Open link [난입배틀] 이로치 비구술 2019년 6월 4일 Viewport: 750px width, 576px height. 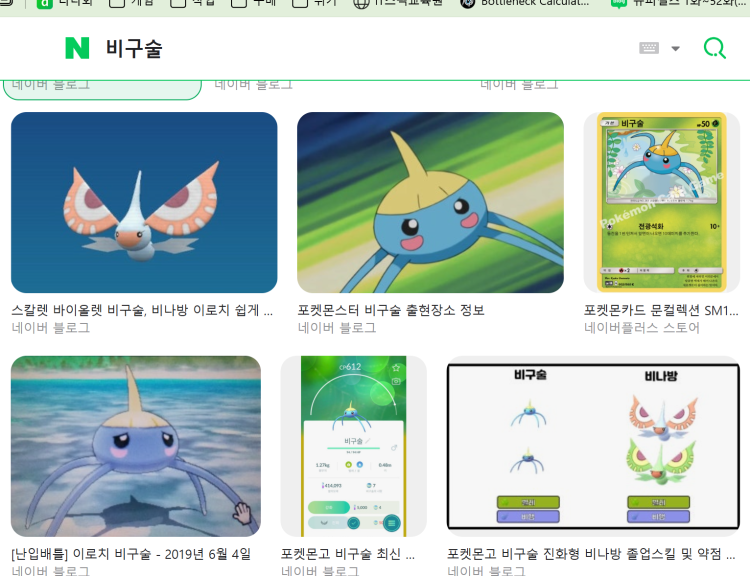point(131,554)
